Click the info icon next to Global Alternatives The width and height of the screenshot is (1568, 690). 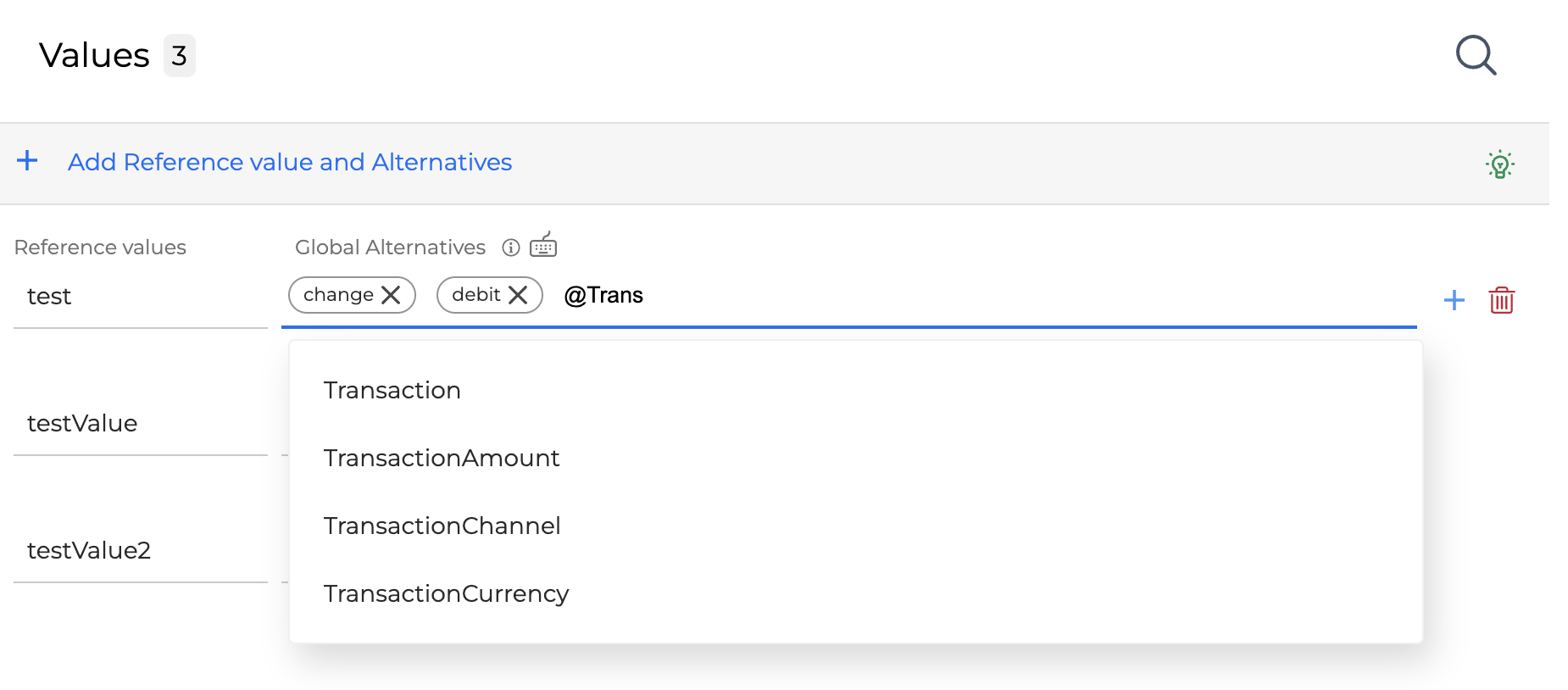tap(511, 248)
